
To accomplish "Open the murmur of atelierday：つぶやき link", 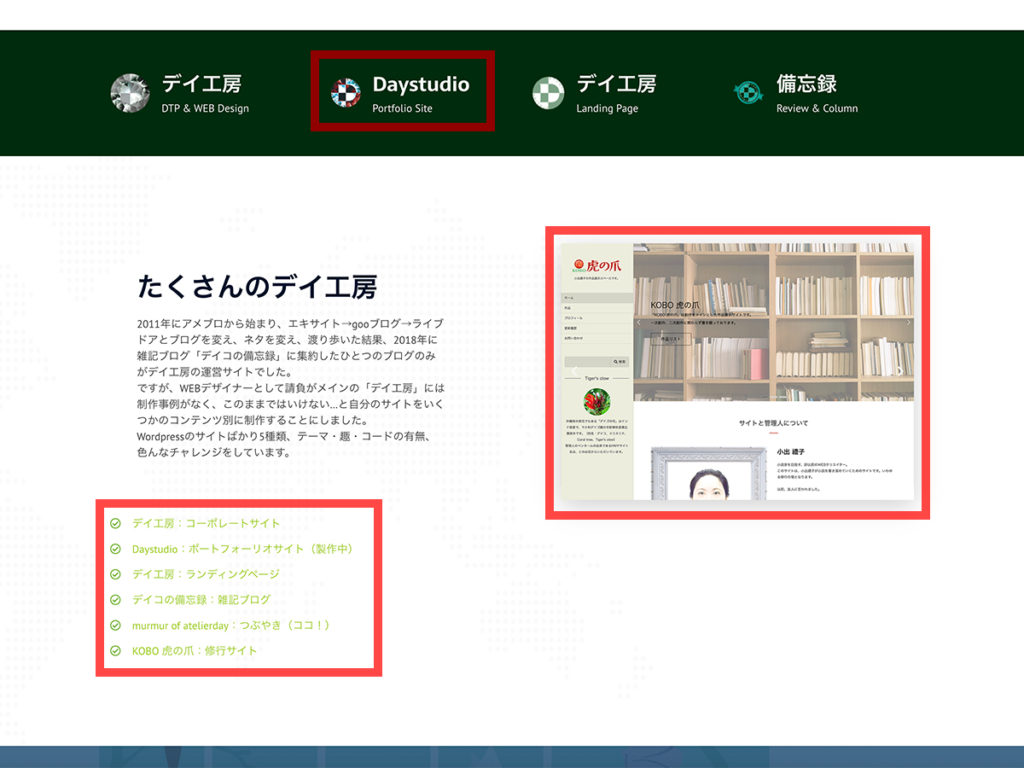I will (x=231, y=625).
